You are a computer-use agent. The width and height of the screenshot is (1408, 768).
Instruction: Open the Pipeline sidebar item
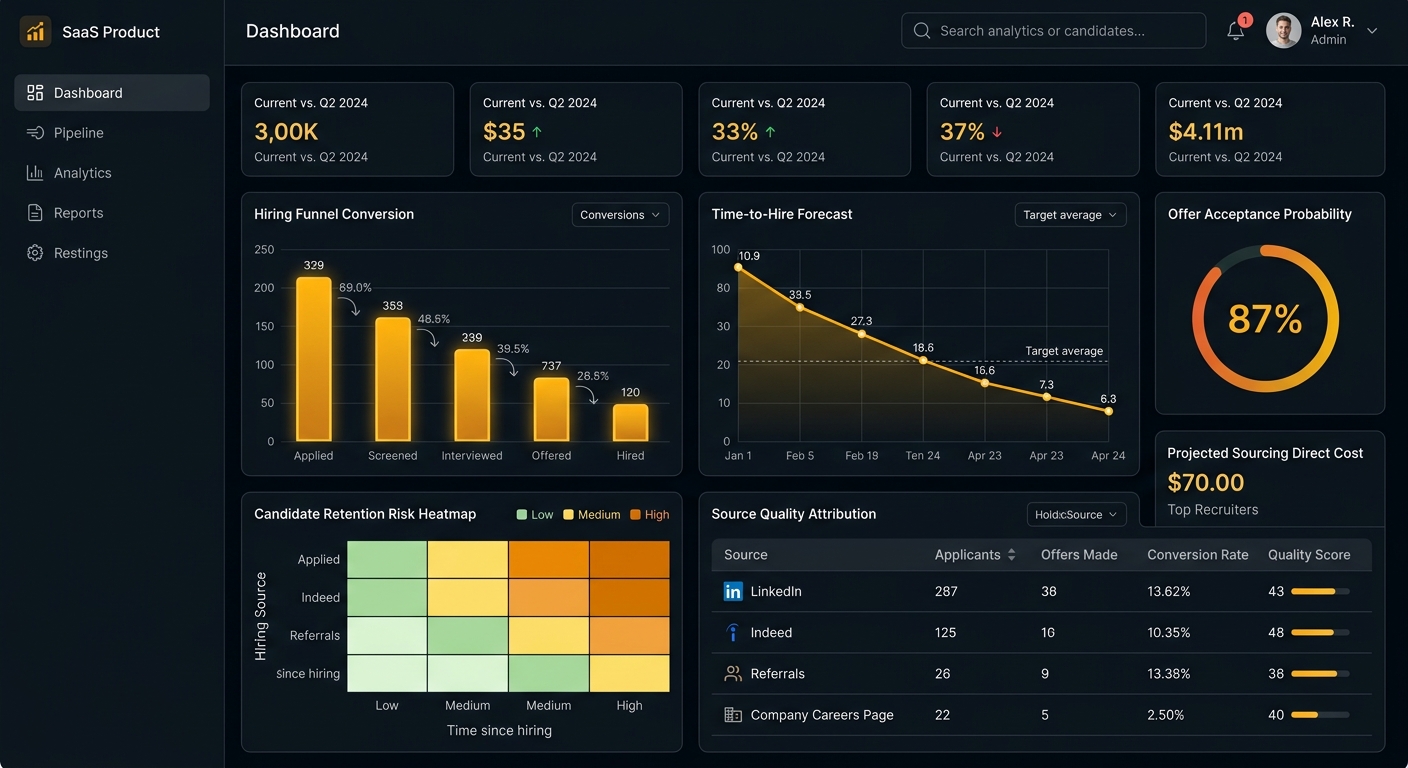pyautogui.click(x=112, y=133)
